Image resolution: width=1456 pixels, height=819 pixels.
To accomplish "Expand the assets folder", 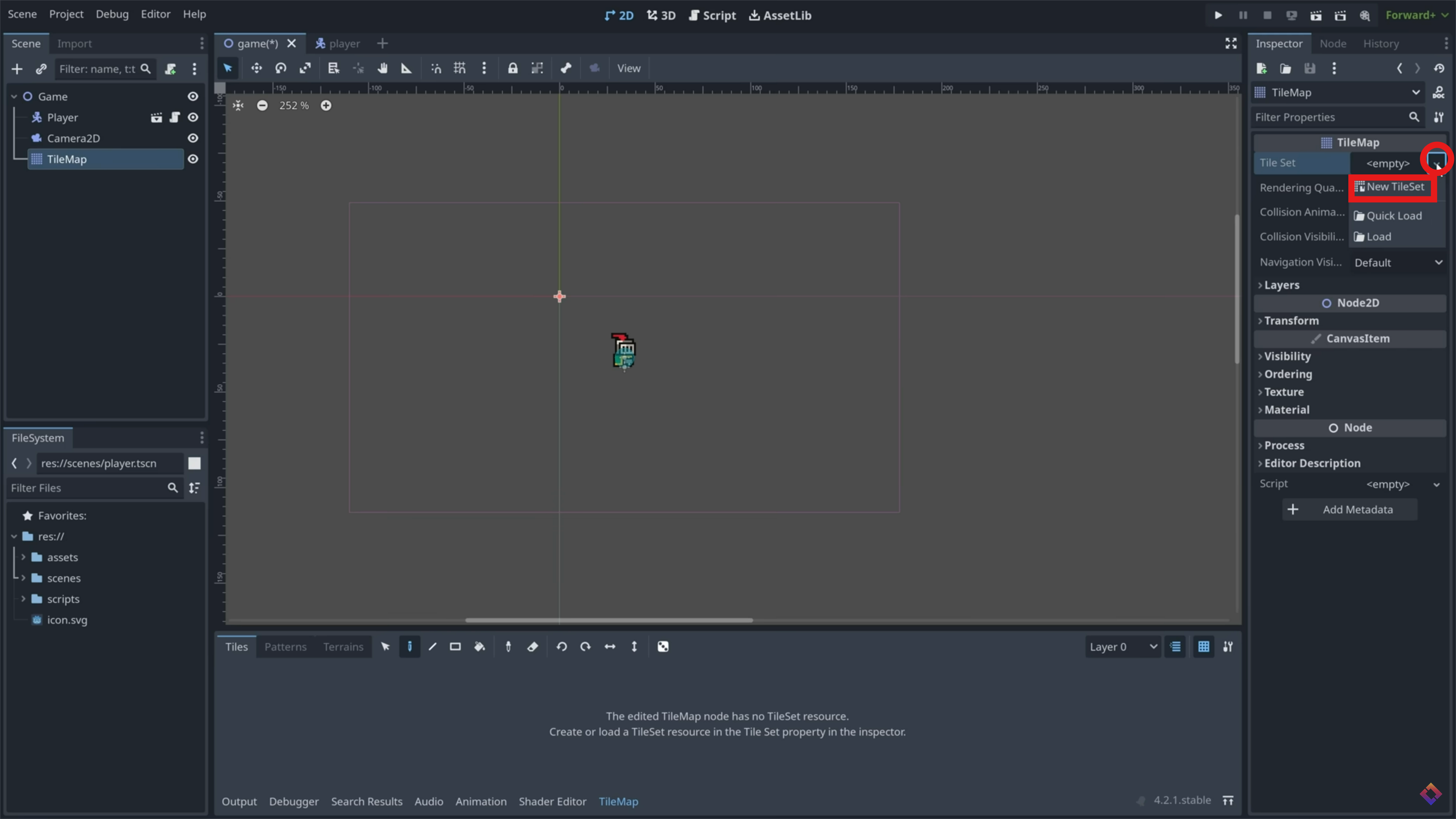I will pos(24,557).
